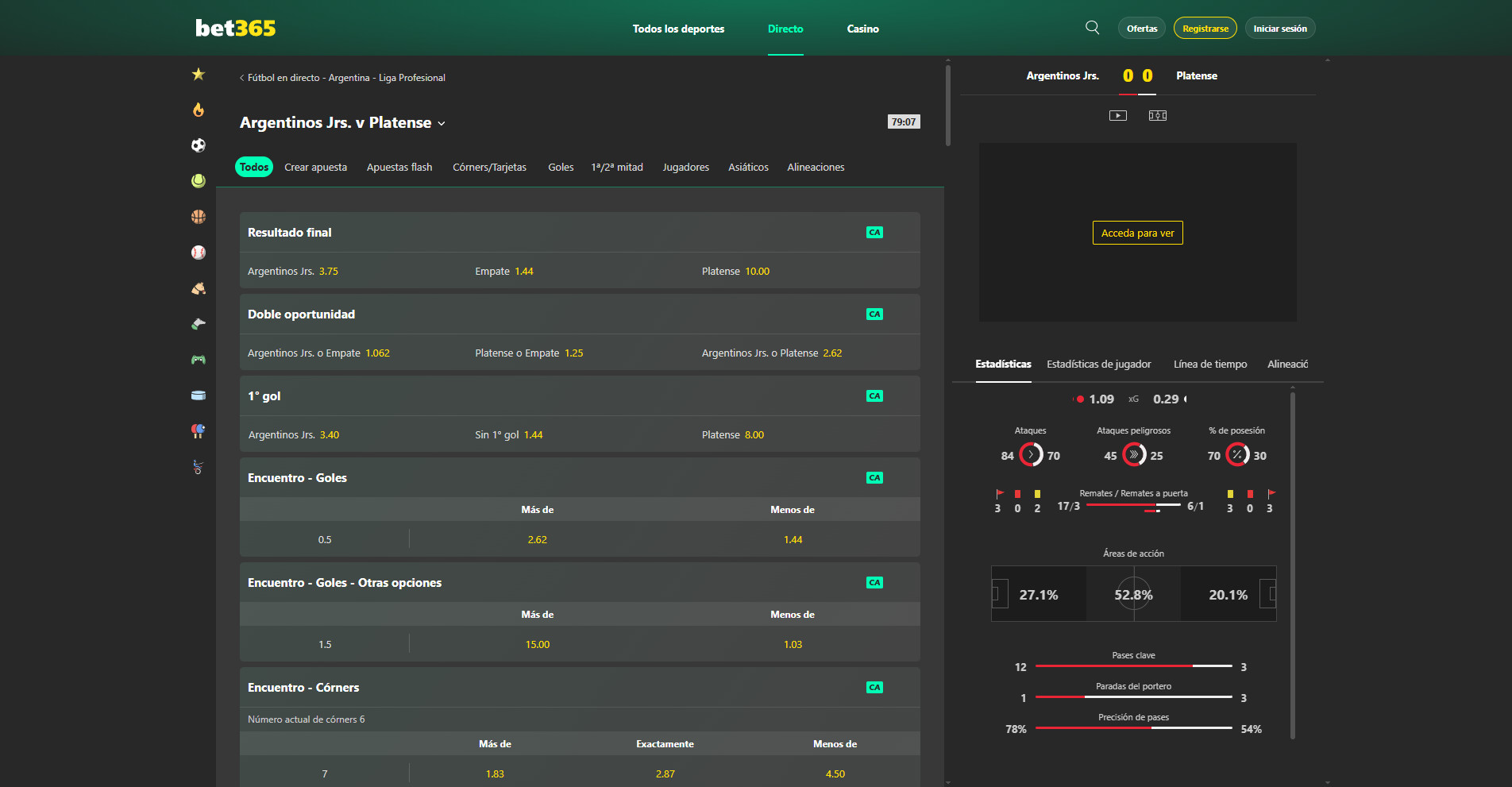
Task: Click the CA badge on Goles - Otras opciones
Action: tap(874, 583)
